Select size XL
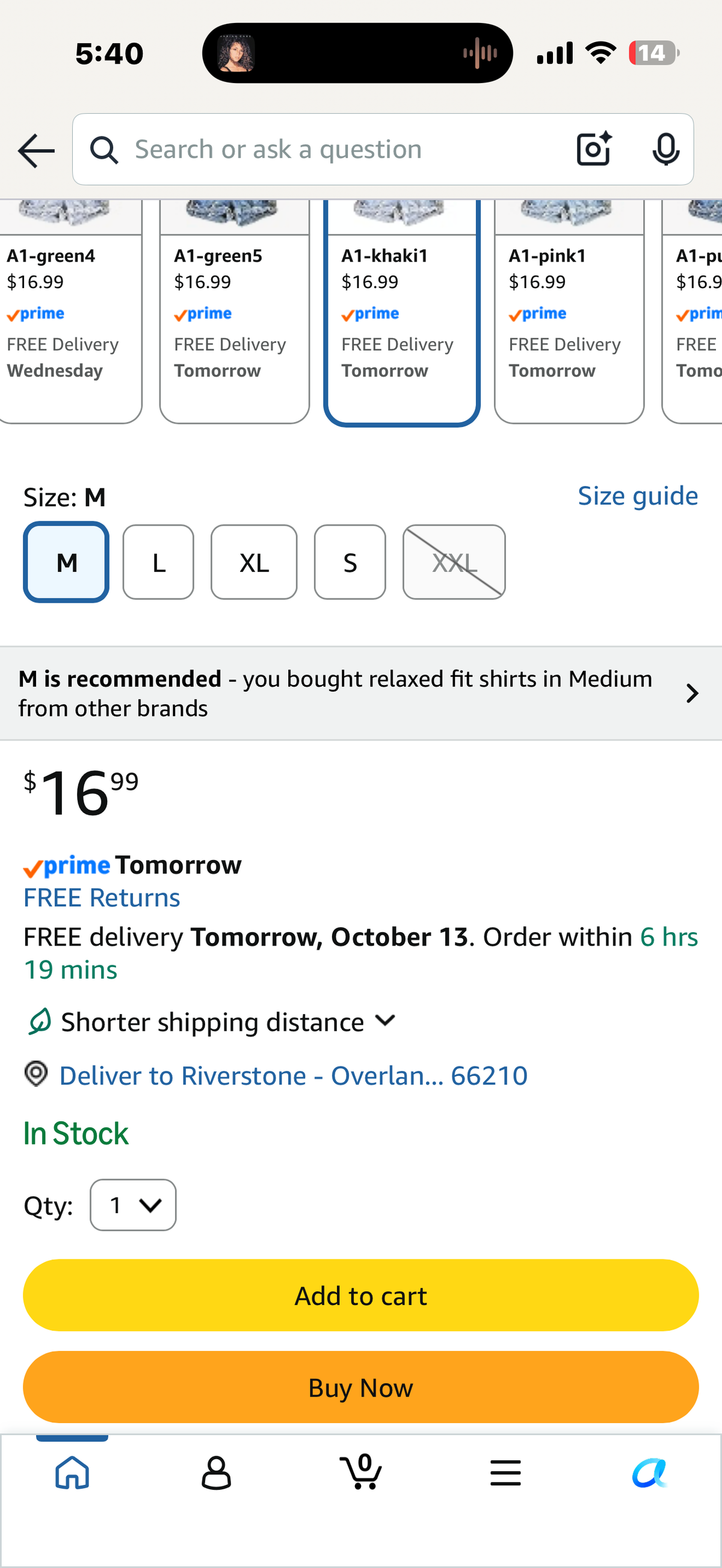Viewport: 722px width, 1568px height. (254, 562)
